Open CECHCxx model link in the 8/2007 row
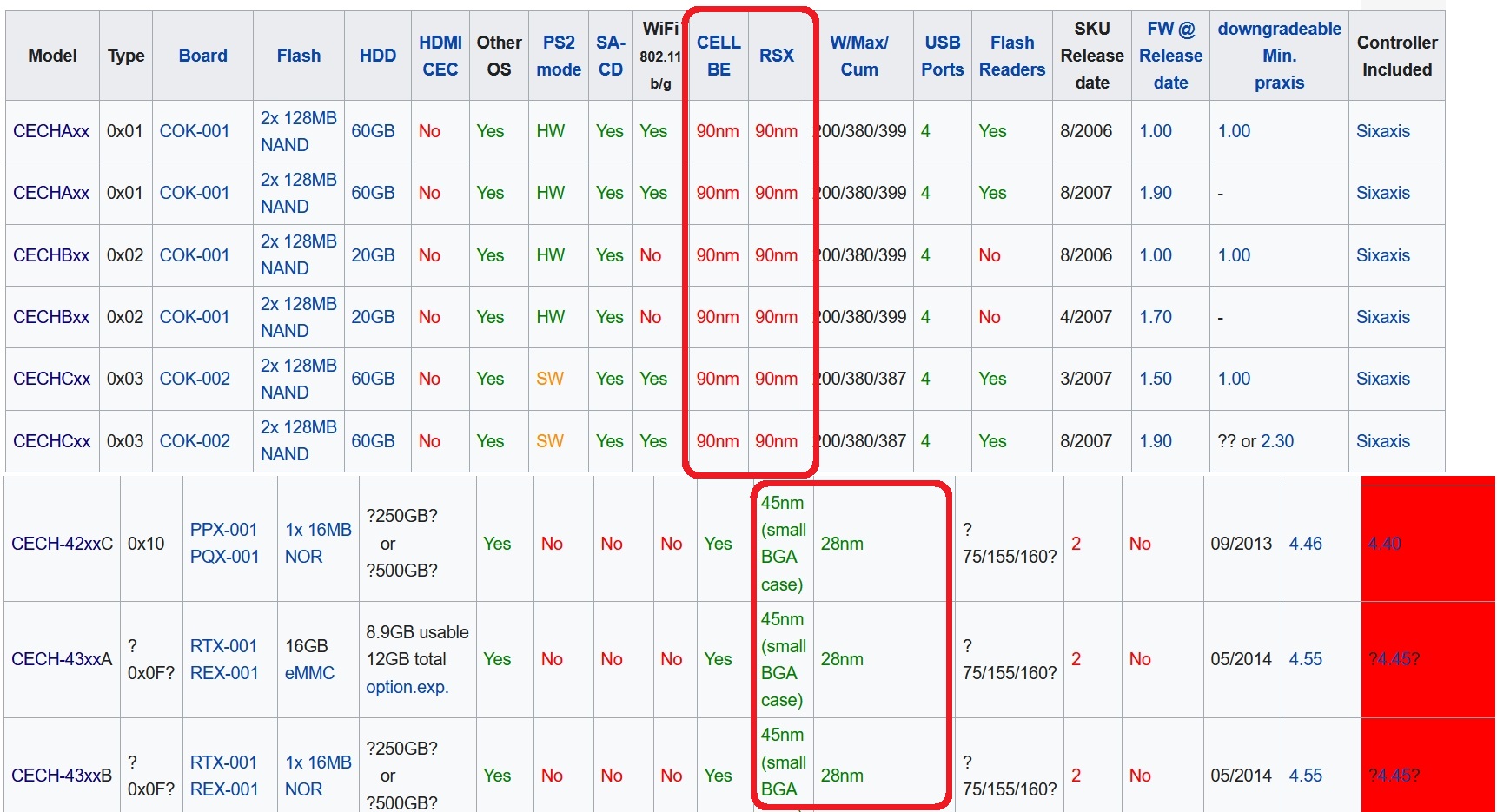1497x812 pixels. click(51, 441)
